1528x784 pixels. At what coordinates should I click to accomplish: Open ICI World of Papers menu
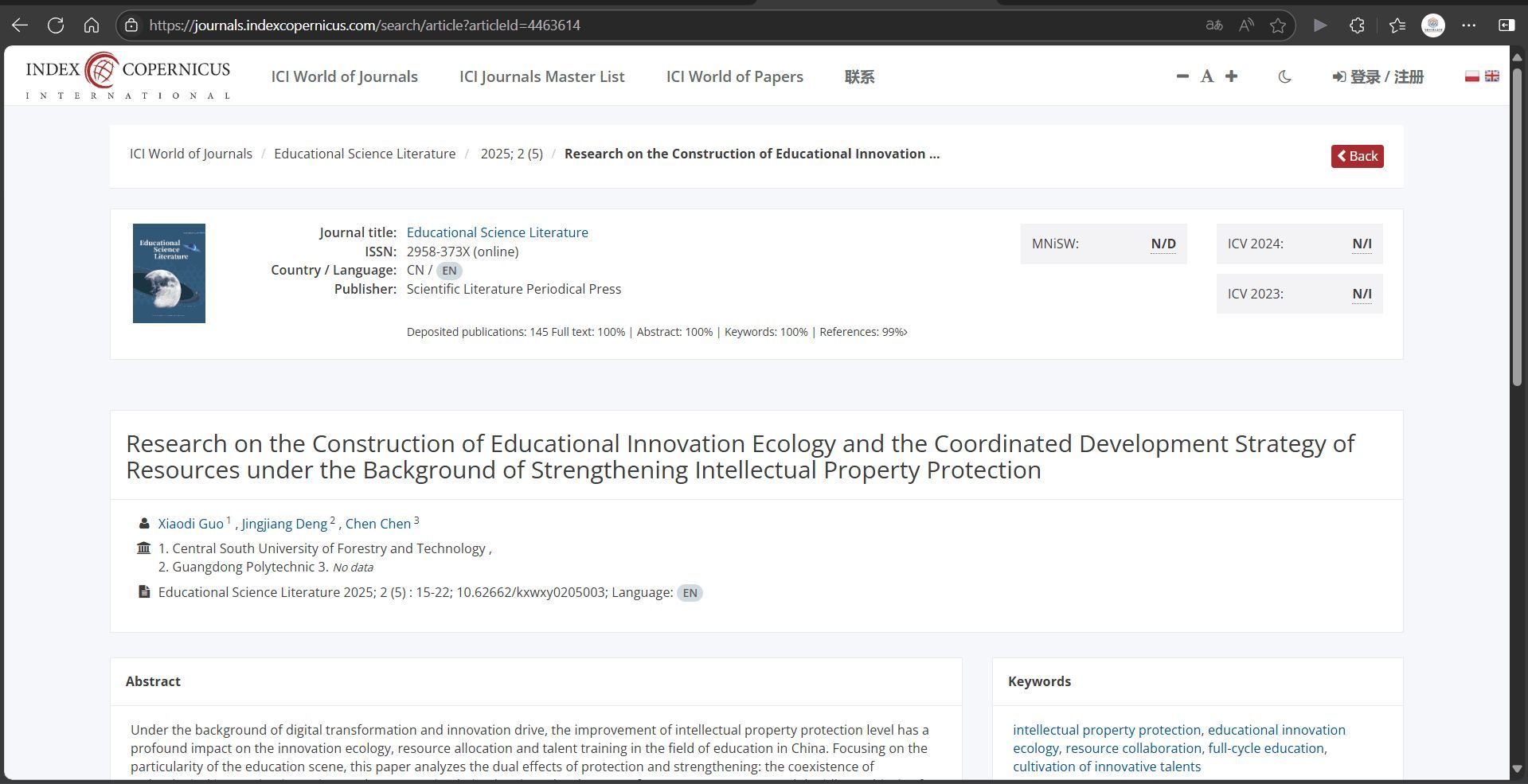coord(734,76)
